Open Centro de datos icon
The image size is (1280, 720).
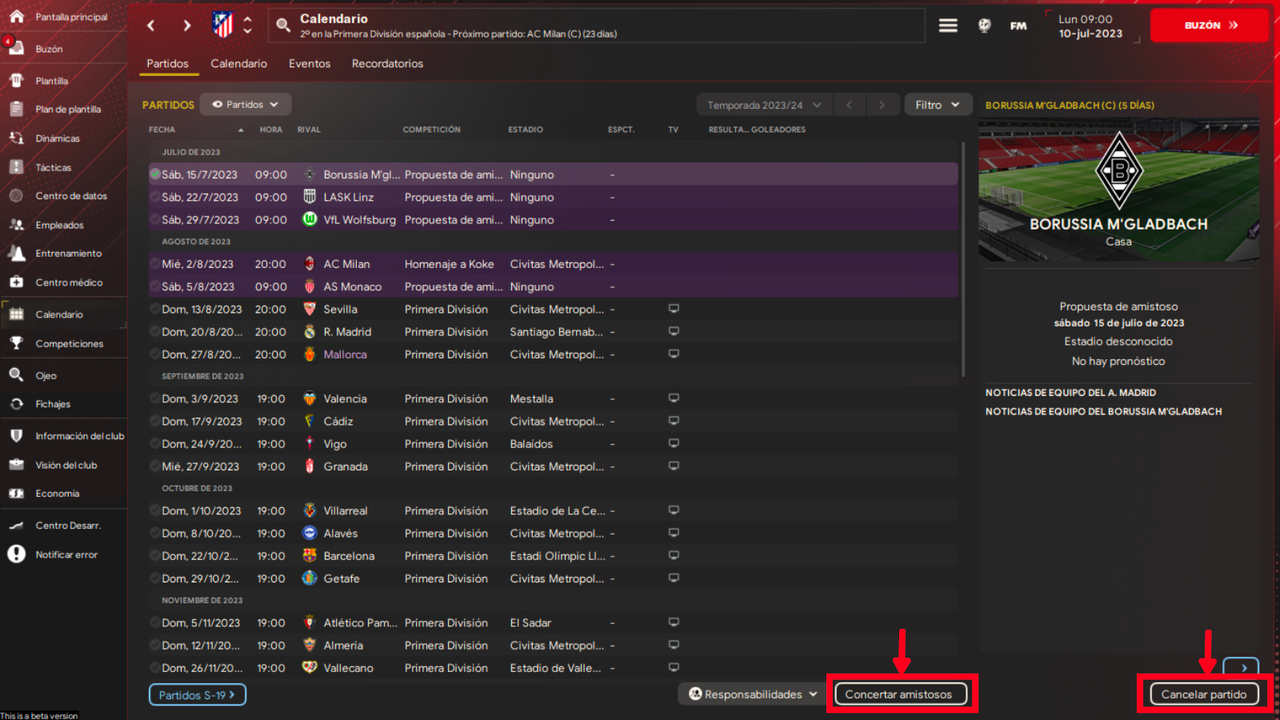pyautogui.click(x=16, y=196)
